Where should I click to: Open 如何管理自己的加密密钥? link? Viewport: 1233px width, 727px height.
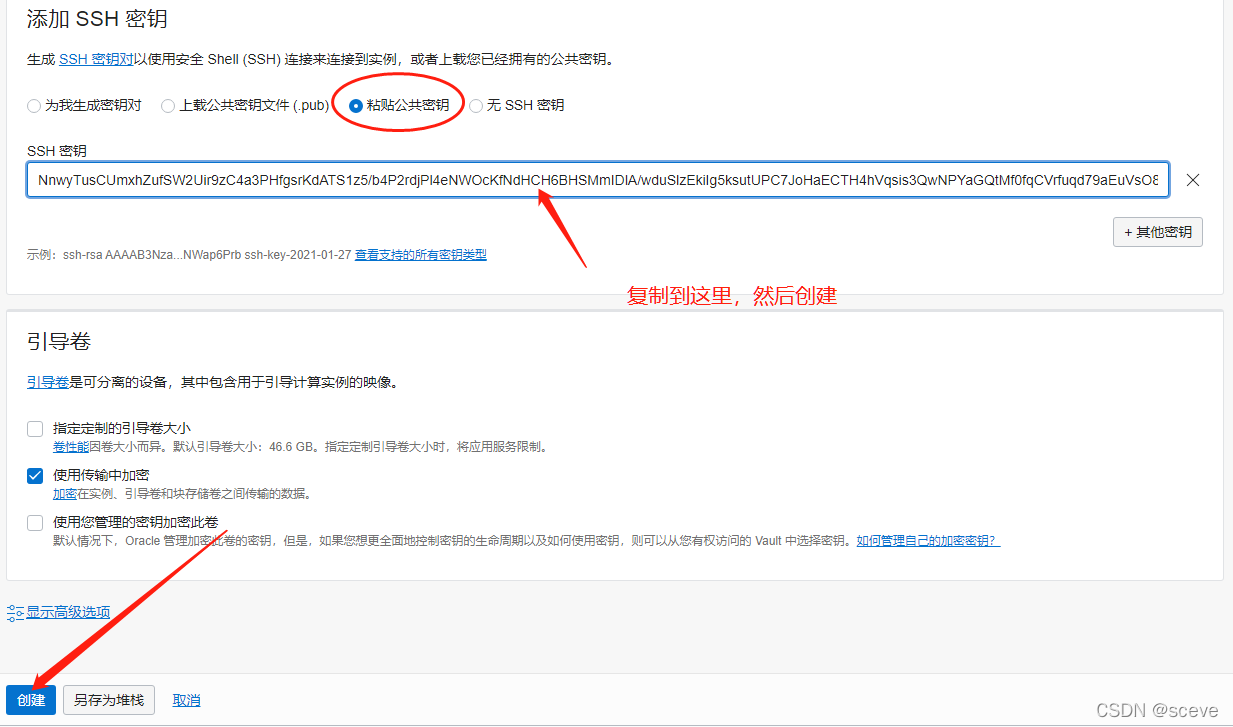(928, 541)
